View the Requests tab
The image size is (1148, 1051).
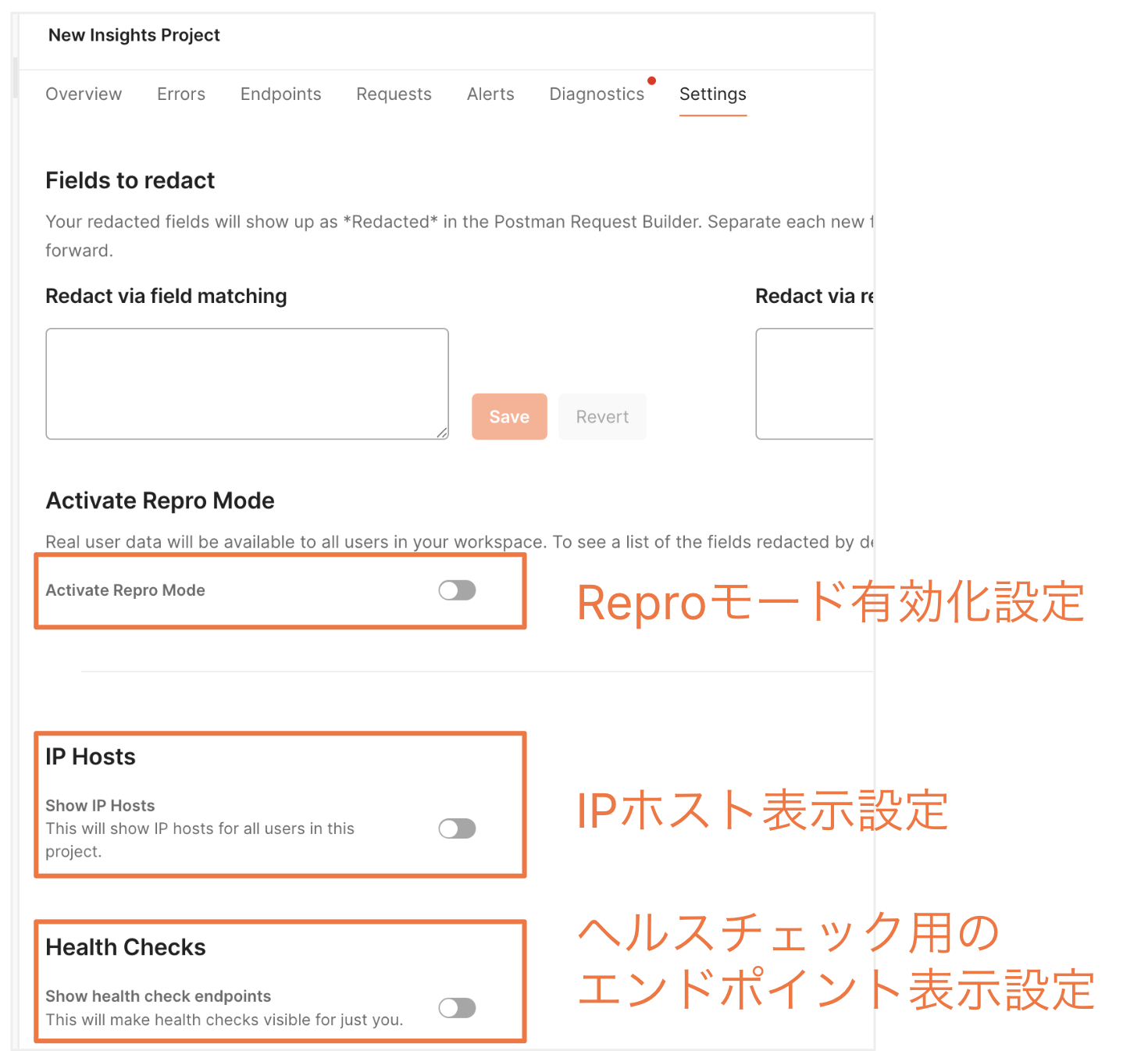pos(394,94)
